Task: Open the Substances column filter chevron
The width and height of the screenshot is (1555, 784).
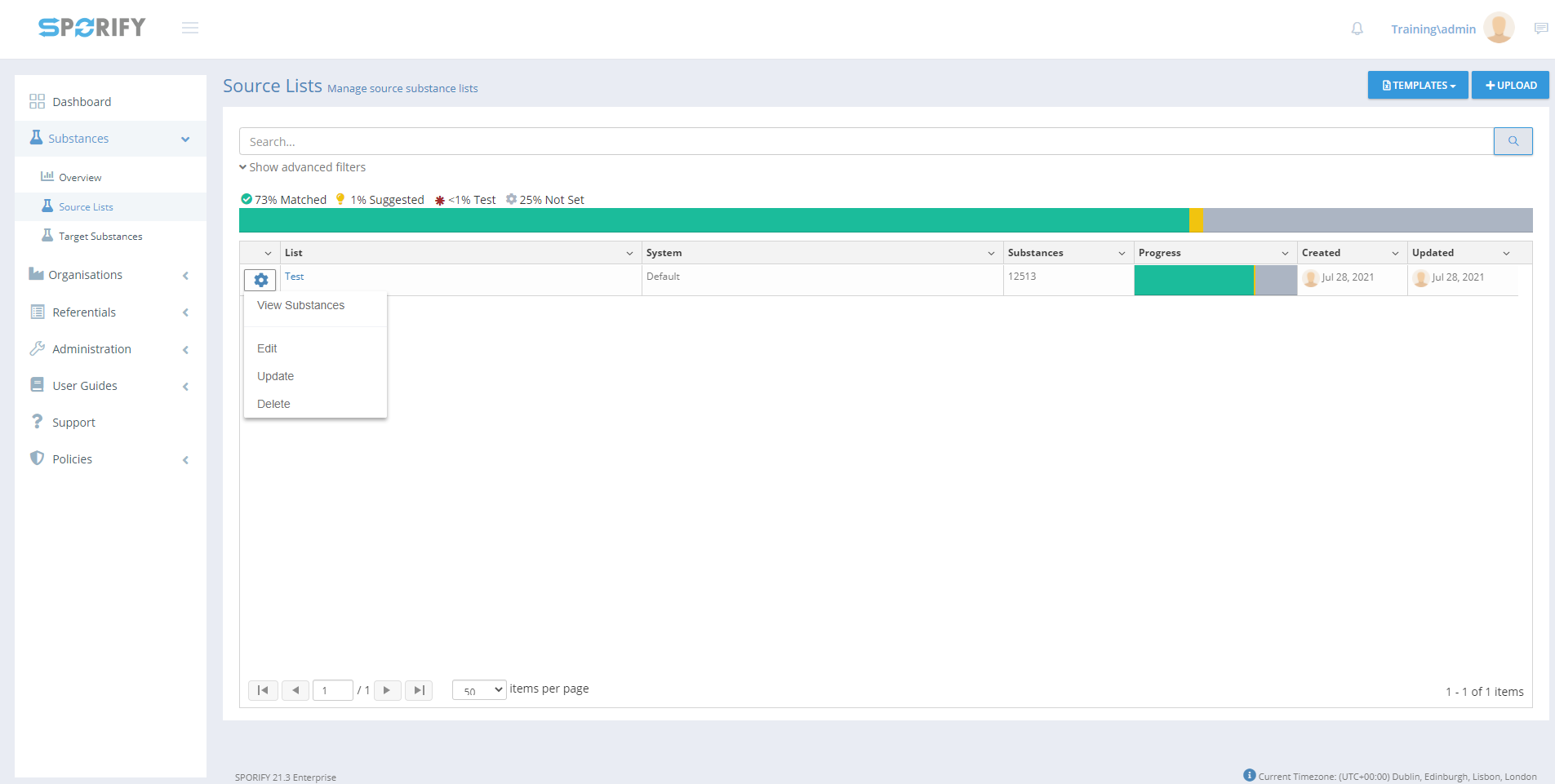Action: [1122, 253]
